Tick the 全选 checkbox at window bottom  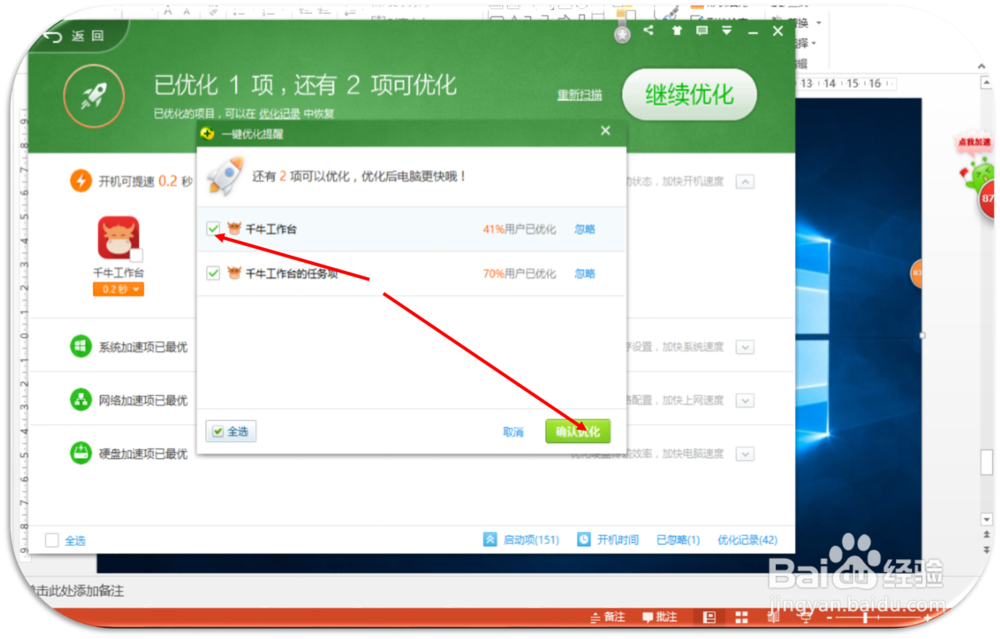coord(52,540)
